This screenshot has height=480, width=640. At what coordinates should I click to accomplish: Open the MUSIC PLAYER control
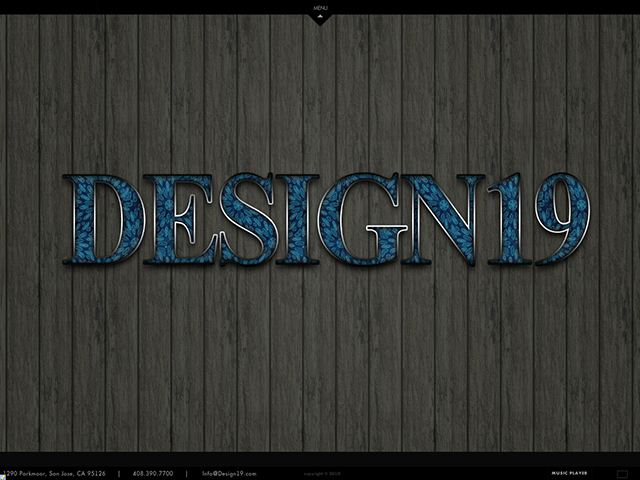[569, 473]
